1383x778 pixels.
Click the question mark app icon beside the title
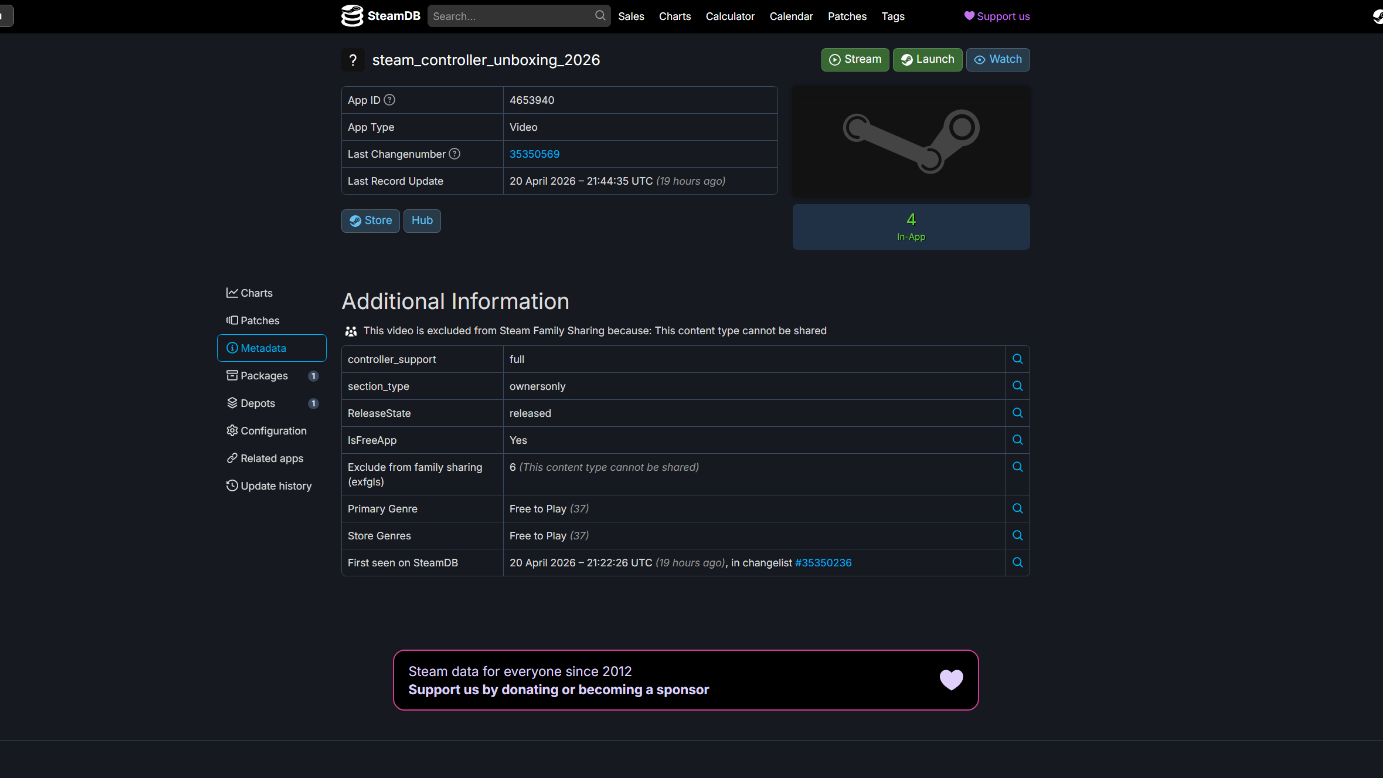point(353,60)
